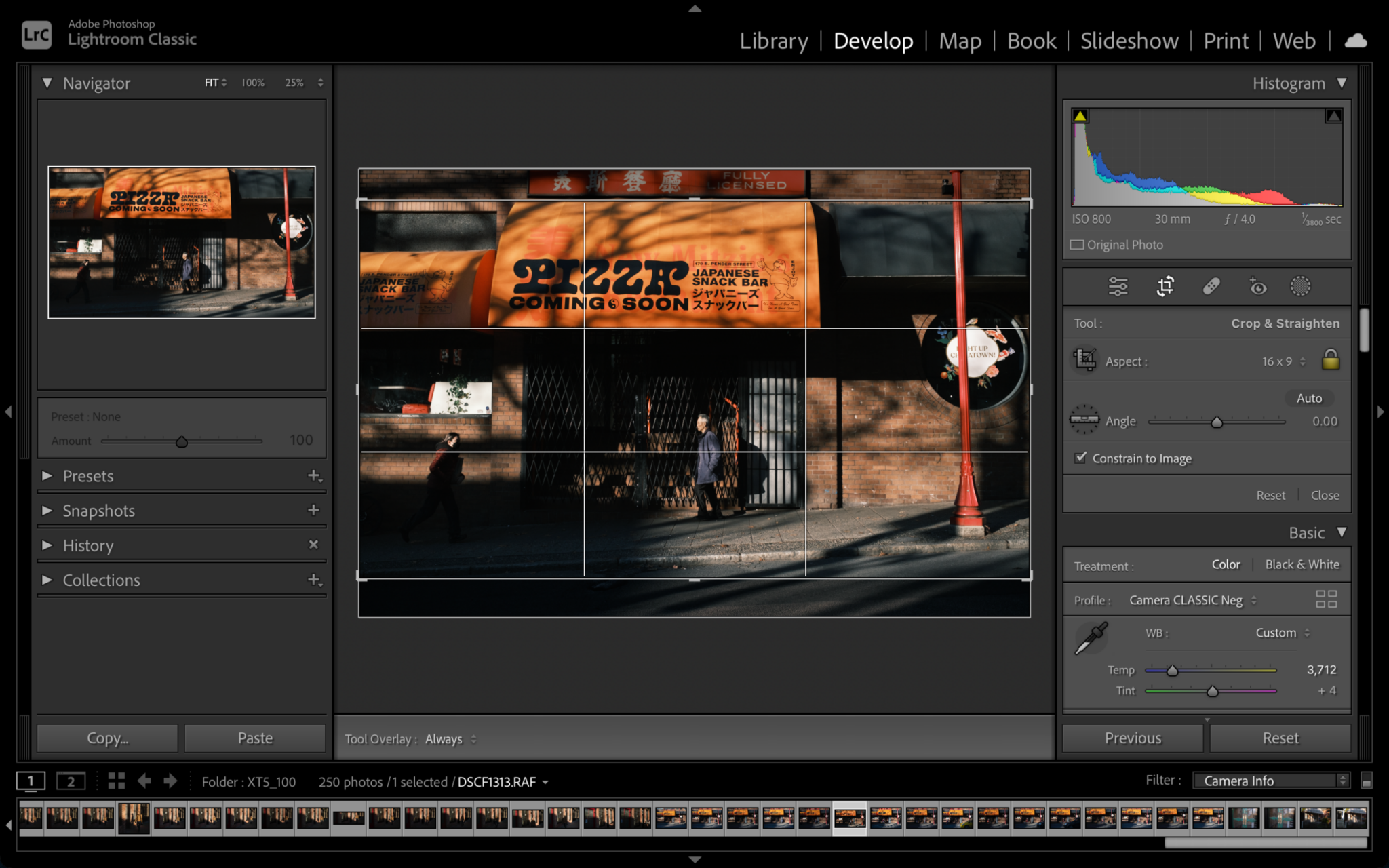This screenshot has height=868, width=1389.
Task: Select the Crop & Straighten tool
Action: coord(1164,285)
